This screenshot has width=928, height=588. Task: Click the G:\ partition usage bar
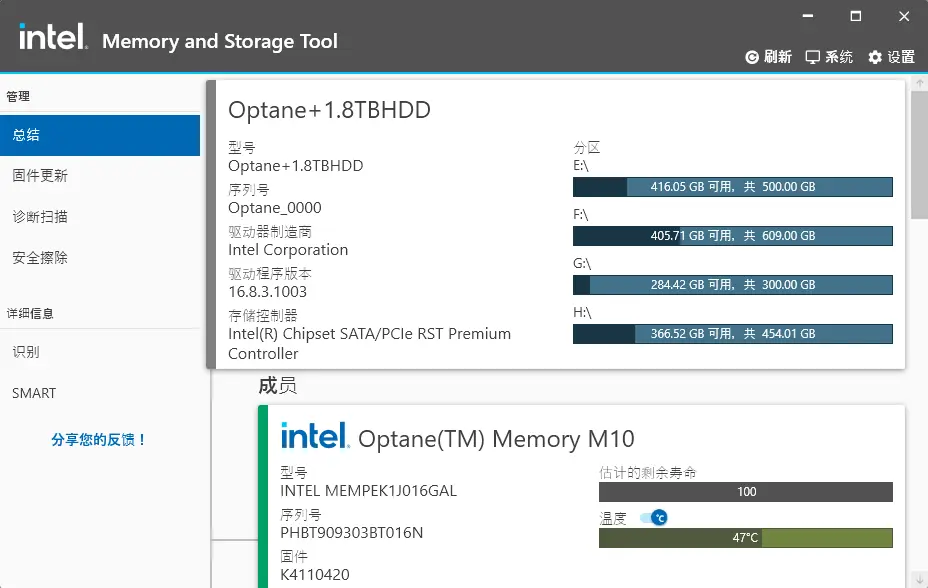point(732,285)
